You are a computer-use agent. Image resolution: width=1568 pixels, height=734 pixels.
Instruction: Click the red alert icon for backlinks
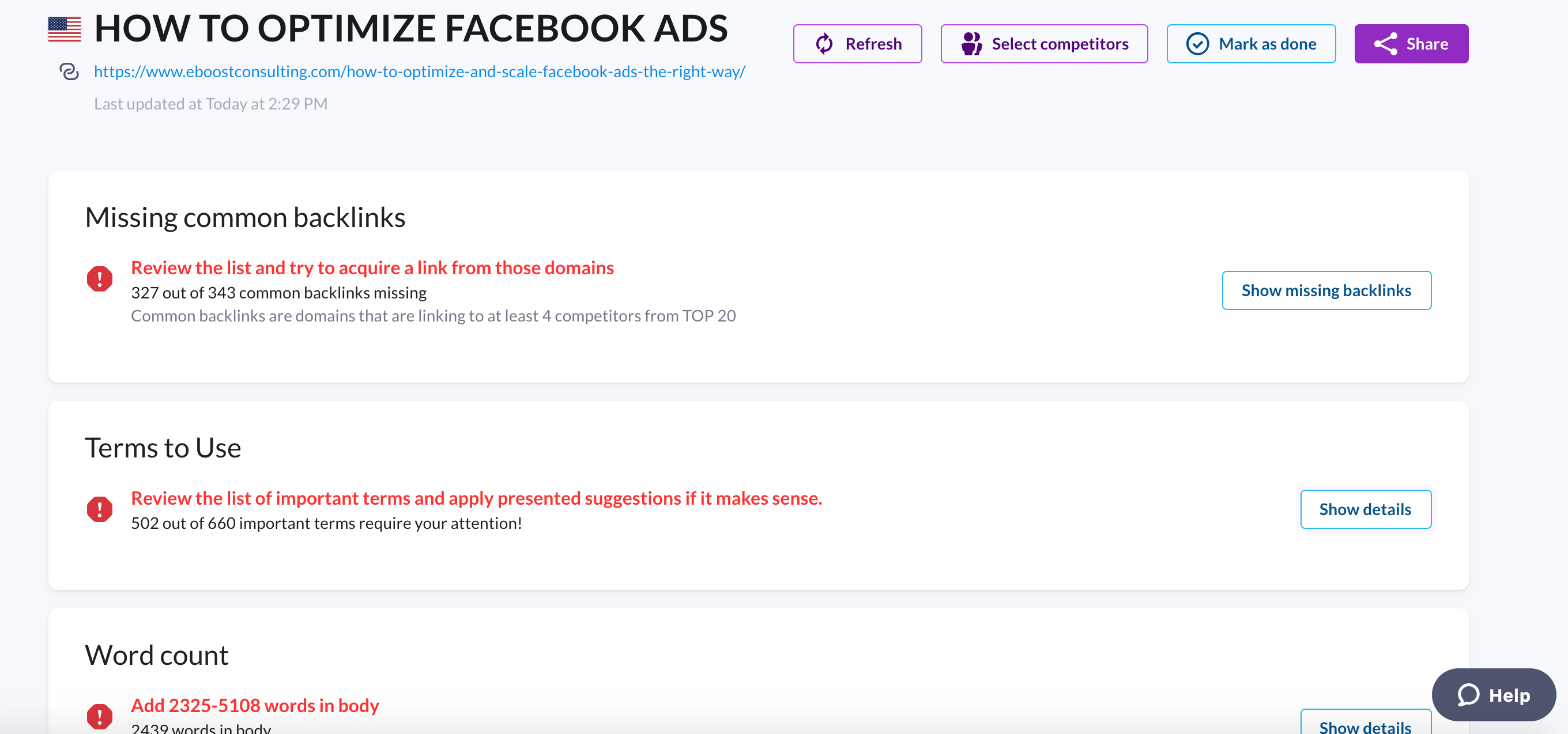point(100,279)
